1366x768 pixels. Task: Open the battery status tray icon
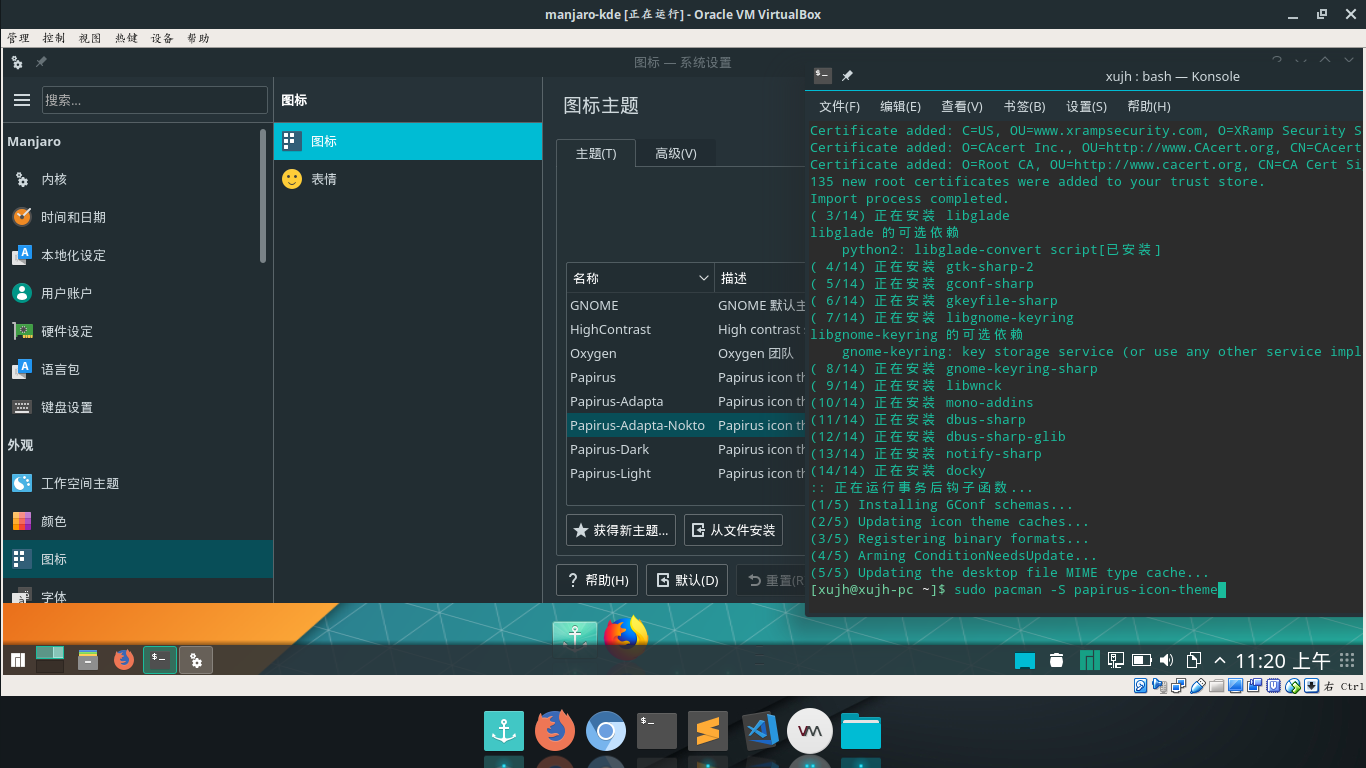pos(1141,660)
